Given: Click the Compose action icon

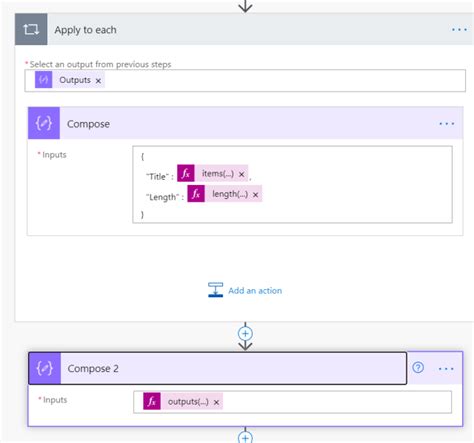Looking at the screenshot, I should tap(44, 123).
